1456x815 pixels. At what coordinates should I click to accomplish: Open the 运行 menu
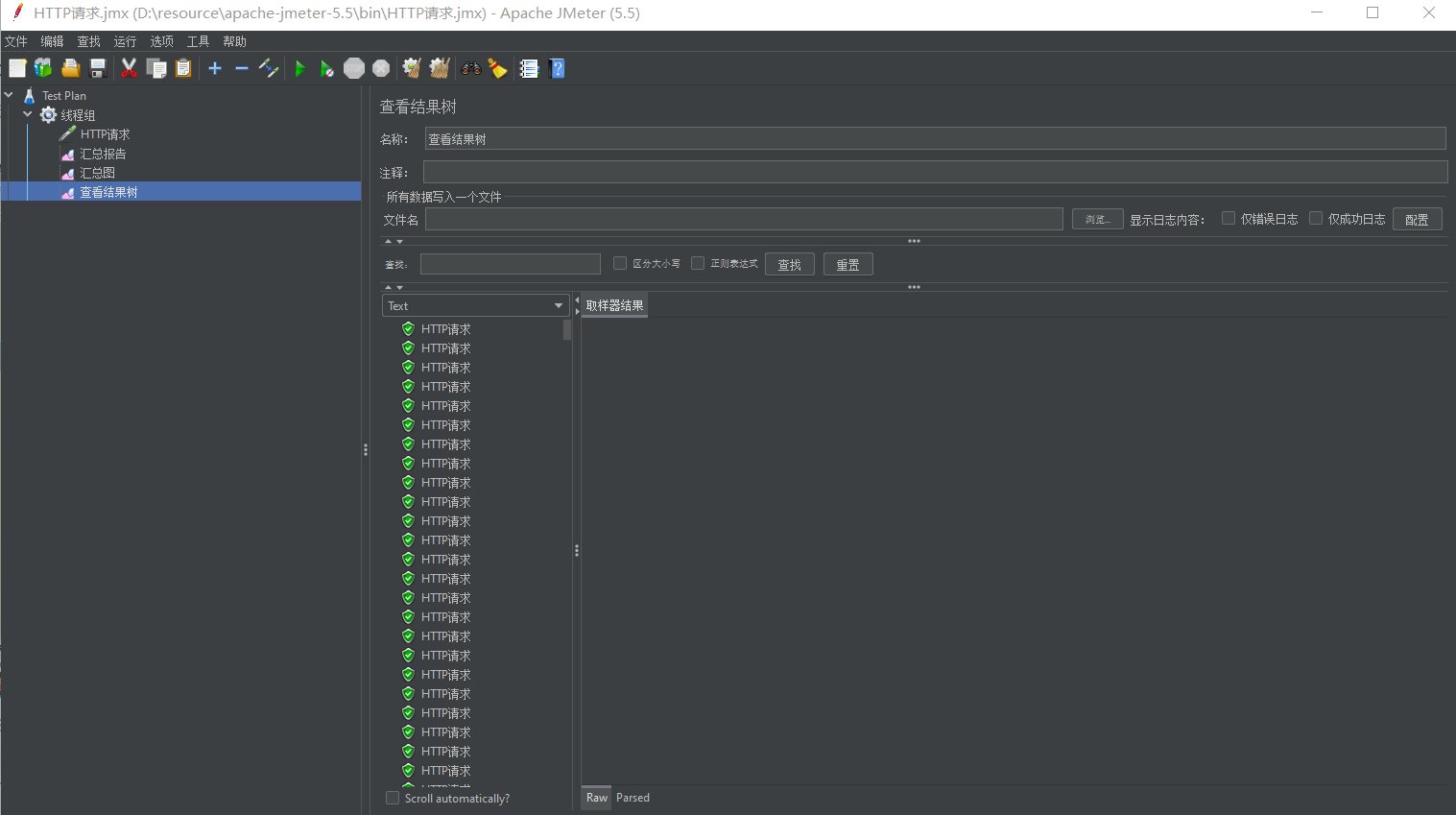125,41
